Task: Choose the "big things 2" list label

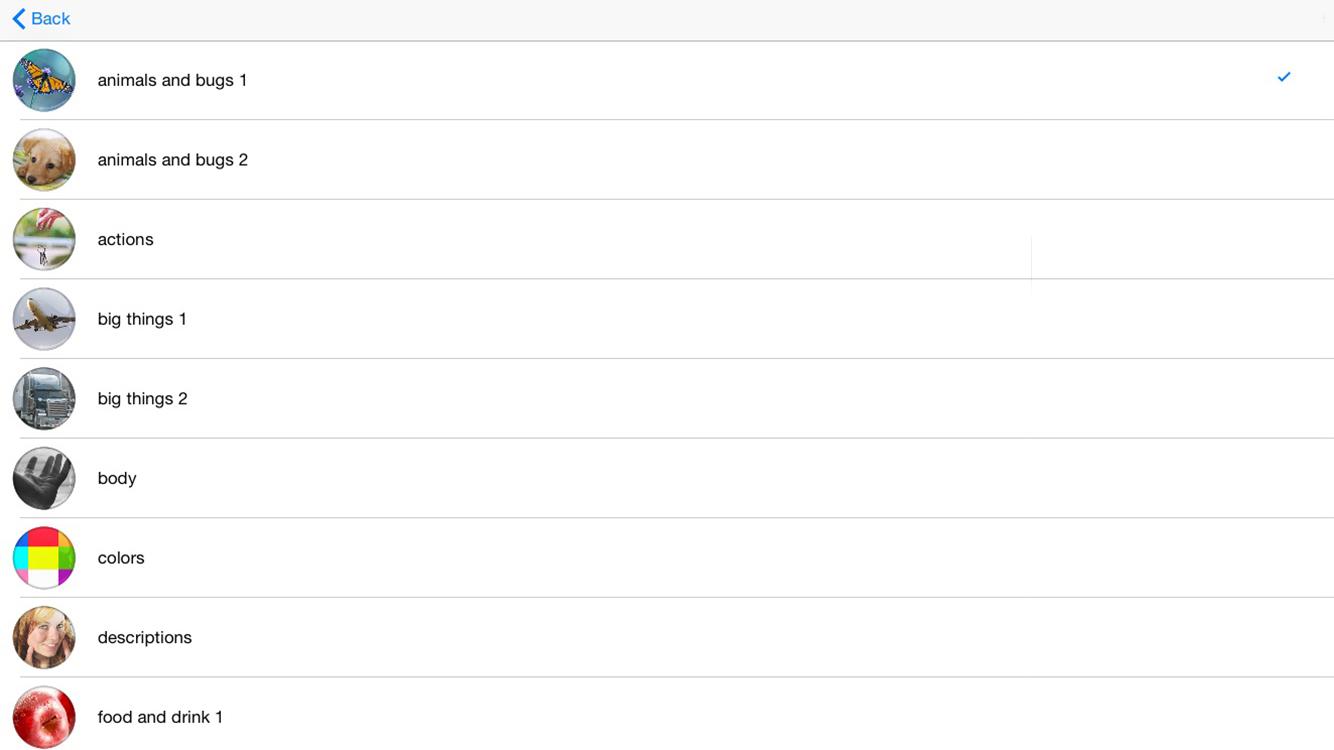Action: click(x=142, y=398)
